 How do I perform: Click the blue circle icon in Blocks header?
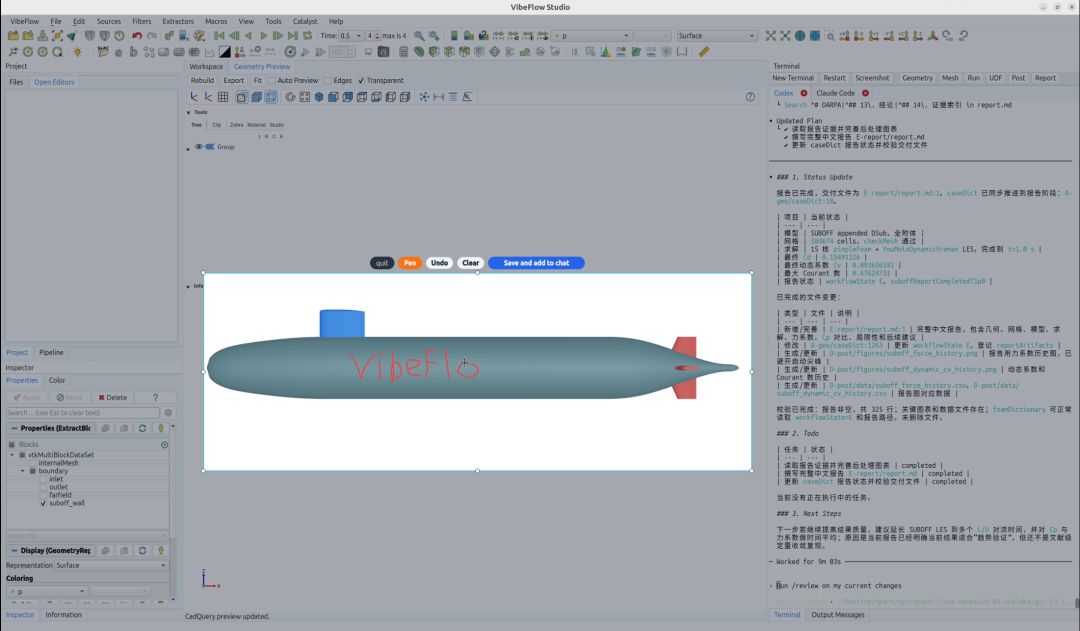coord(165,445)
